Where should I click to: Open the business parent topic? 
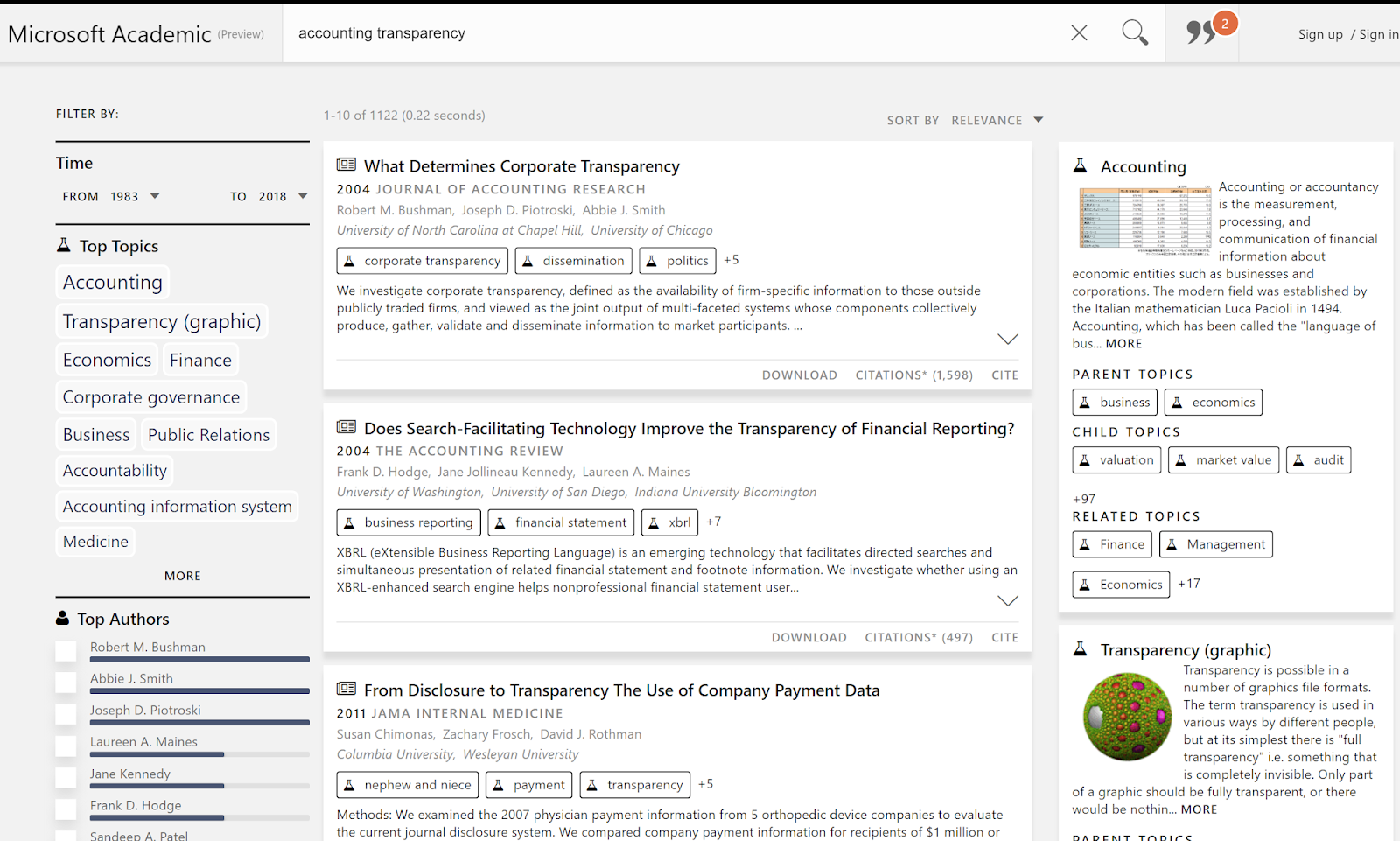point(1115,403)
